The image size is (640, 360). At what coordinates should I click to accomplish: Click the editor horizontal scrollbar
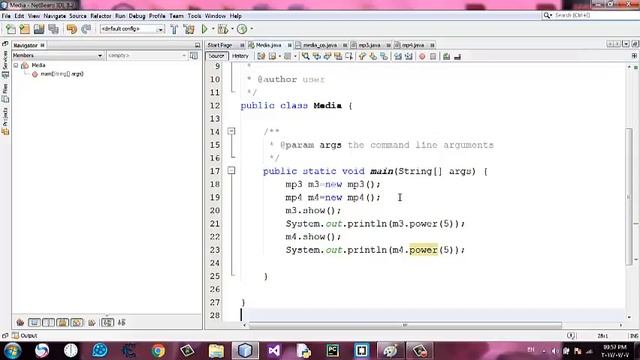405,325
